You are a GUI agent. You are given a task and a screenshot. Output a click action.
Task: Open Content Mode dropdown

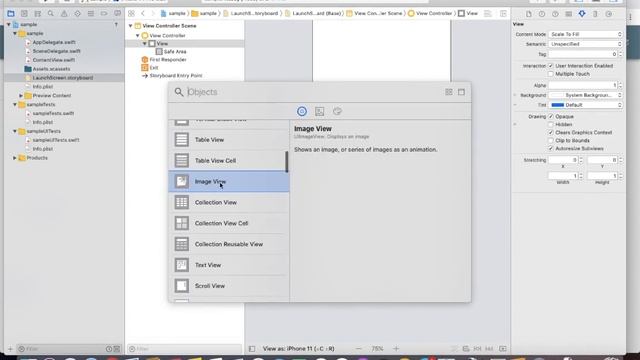coord(585,34)
